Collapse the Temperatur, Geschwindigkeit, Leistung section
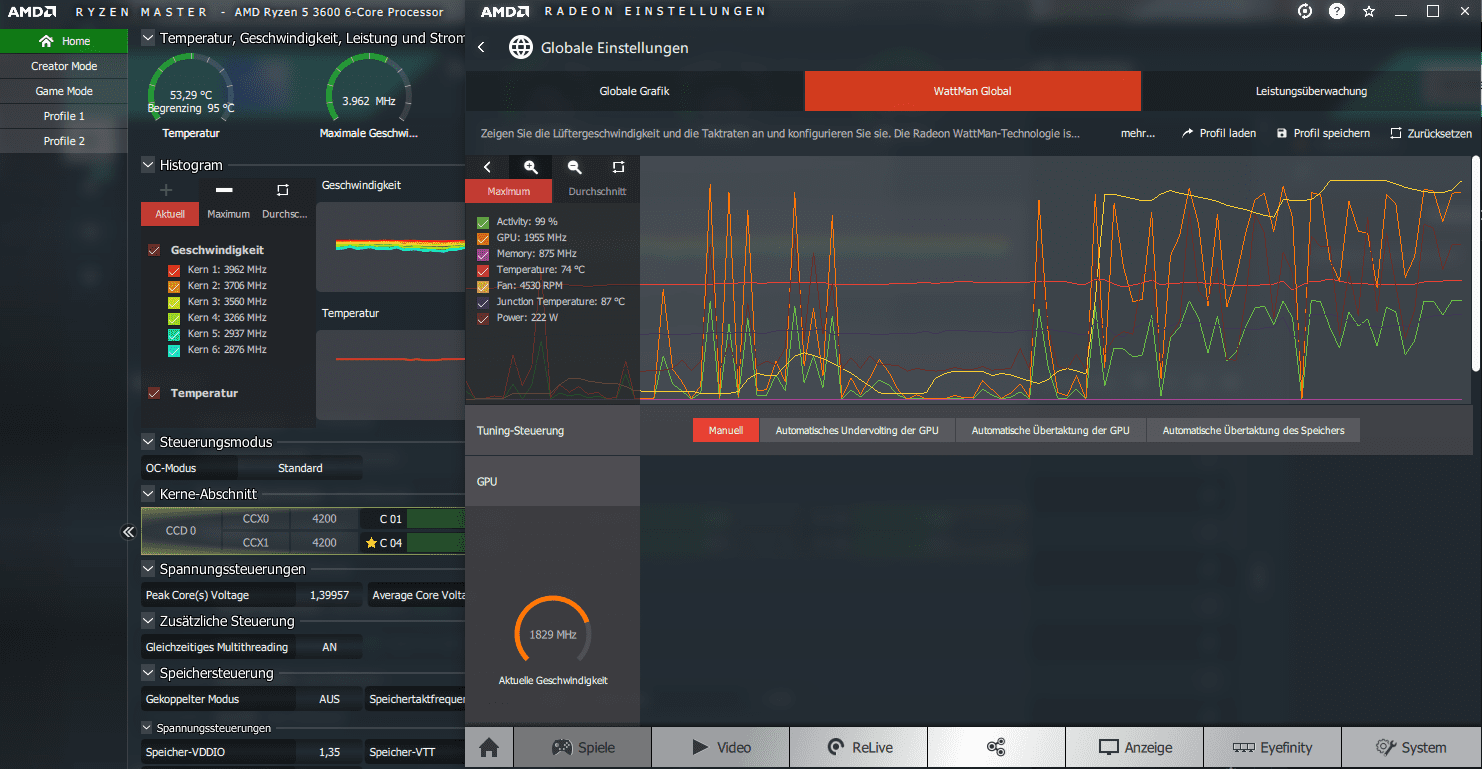 click(x=148, y=38)
